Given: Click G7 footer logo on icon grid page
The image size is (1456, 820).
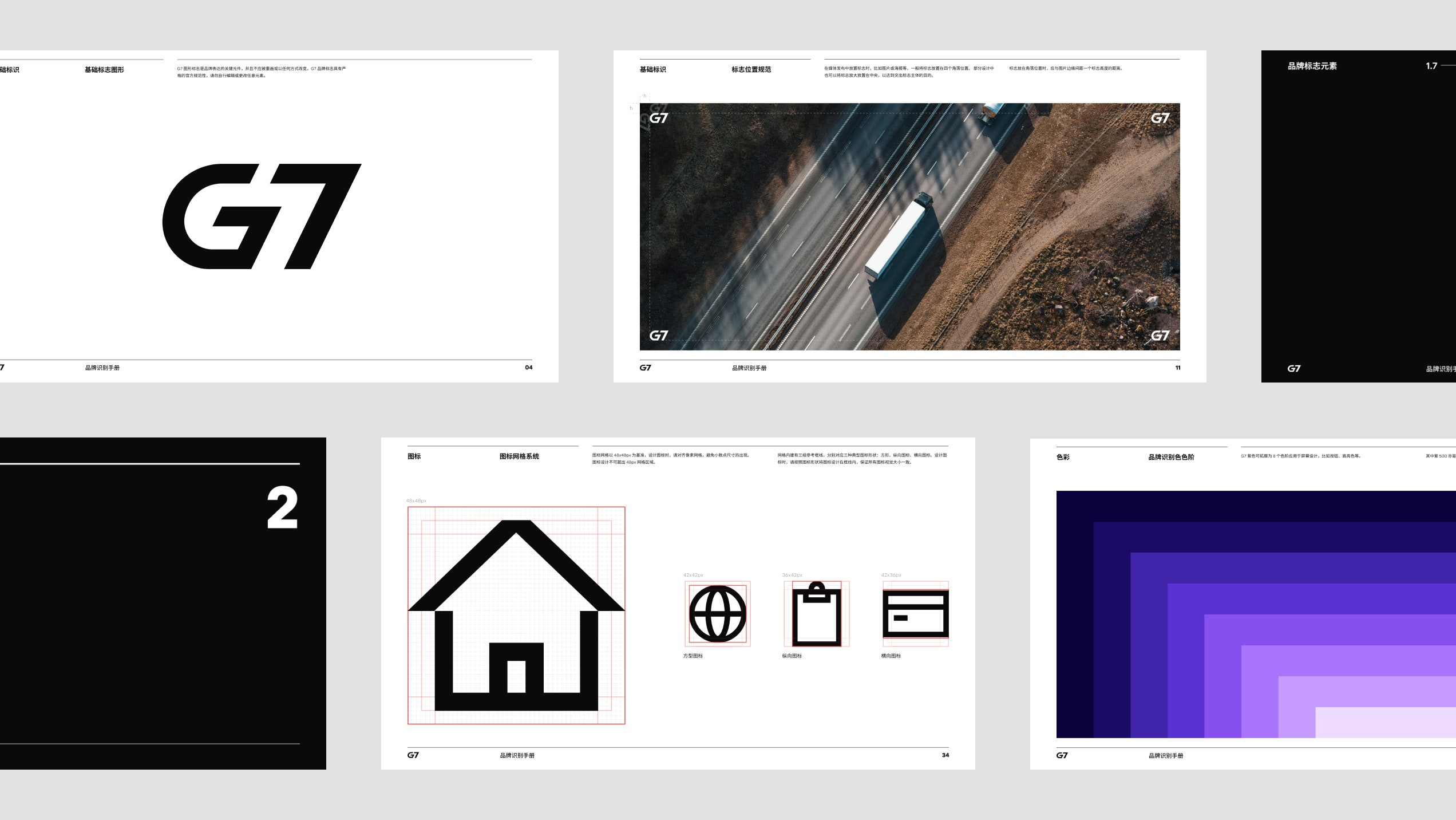Looking at the screenshot, I should pos(413,755).
